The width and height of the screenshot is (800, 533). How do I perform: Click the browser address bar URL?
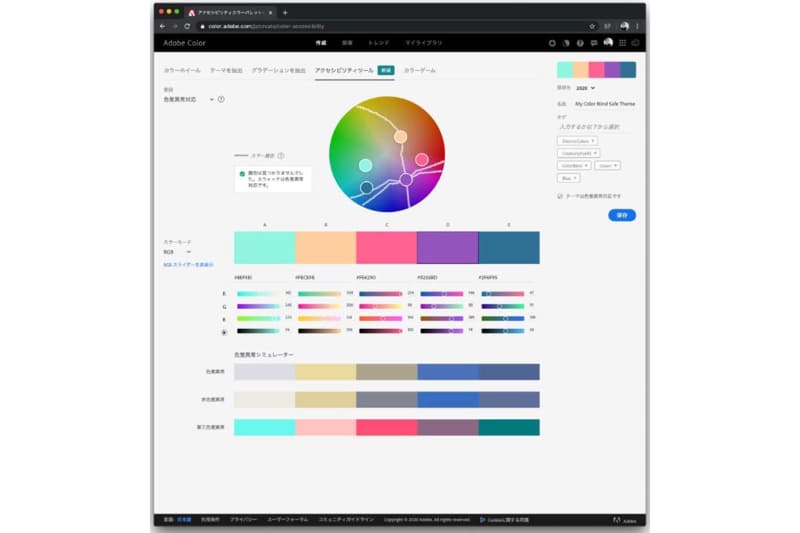point(266,26)
